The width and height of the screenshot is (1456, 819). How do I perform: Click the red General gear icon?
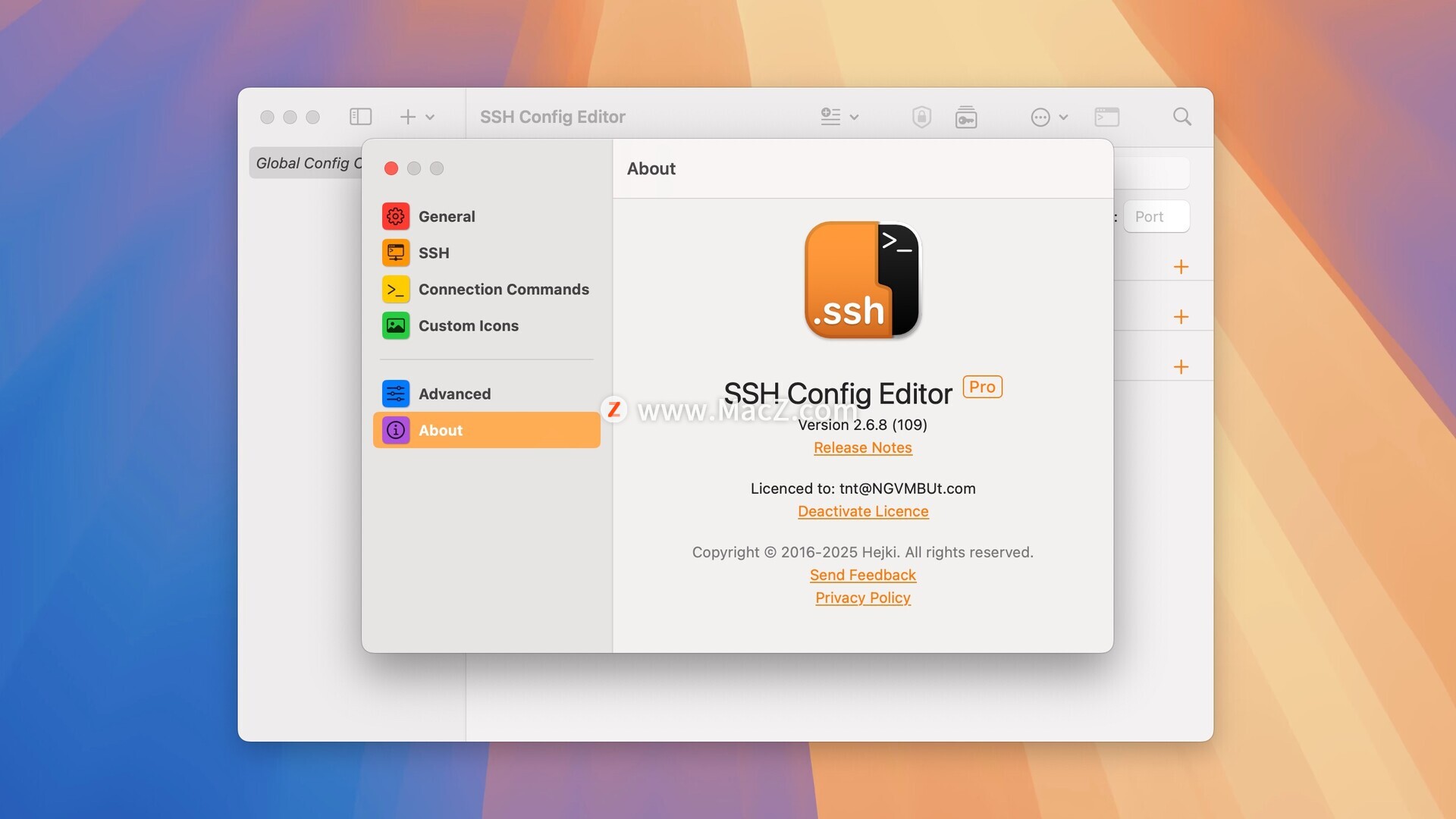pyautogui.click(x=396, y=216)
